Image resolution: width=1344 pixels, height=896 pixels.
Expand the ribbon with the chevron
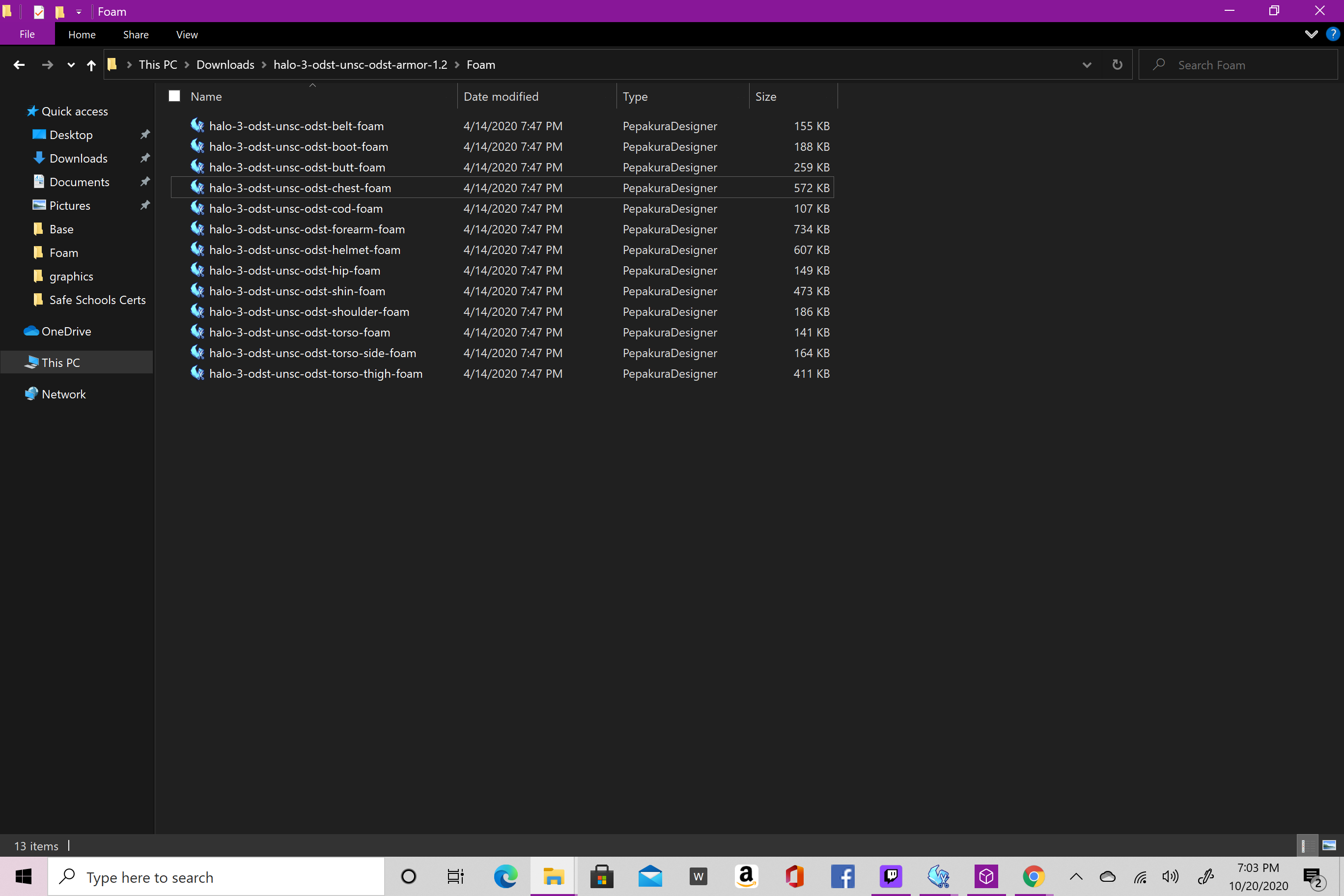tap(1312, 34)
